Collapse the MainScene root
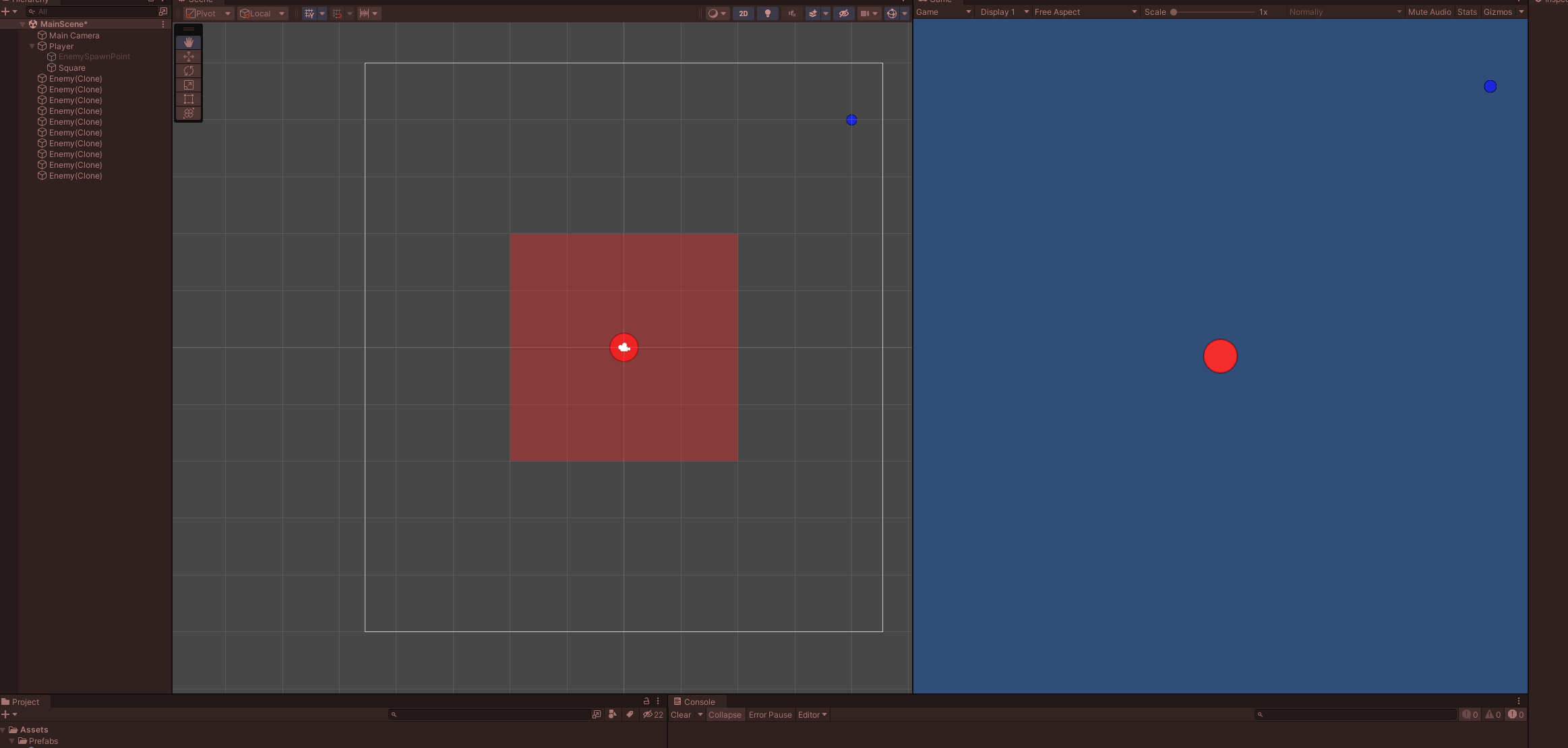The width and height of the screenshot is (1568, 748). click(x=22, y=24)
